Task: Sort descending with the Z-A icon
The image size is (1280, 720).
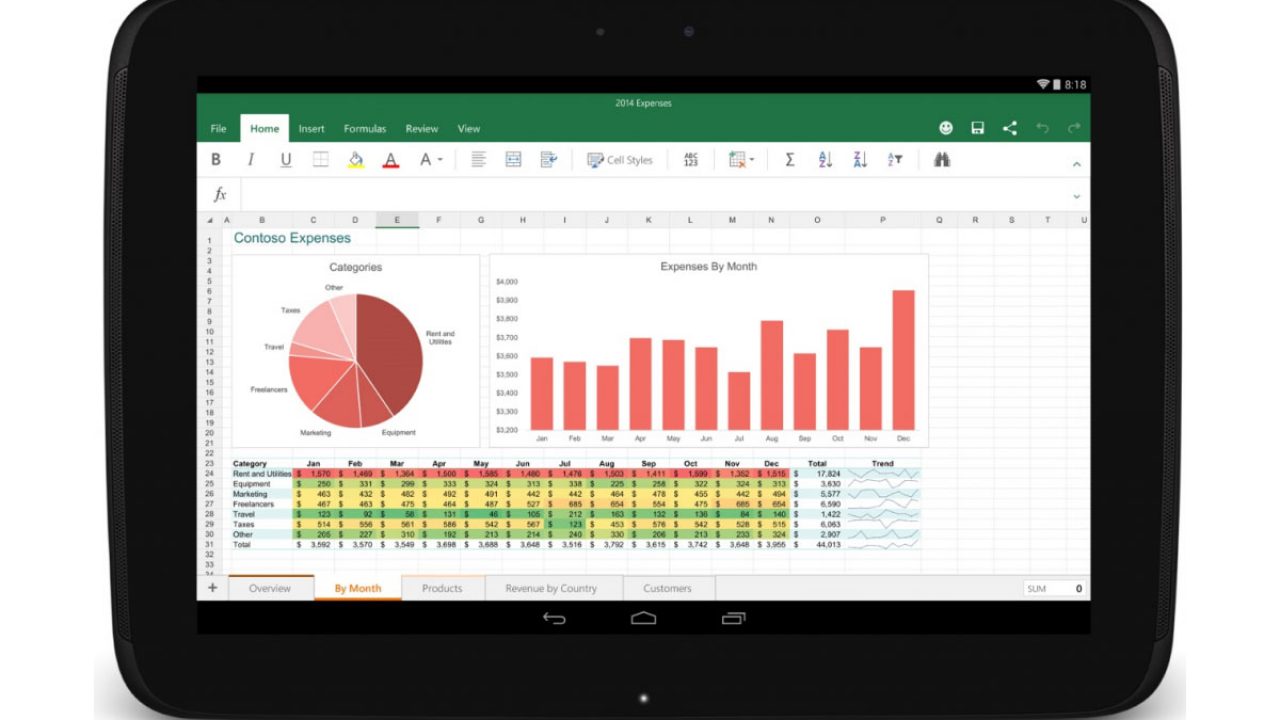Action: click(x=860, y=160)
